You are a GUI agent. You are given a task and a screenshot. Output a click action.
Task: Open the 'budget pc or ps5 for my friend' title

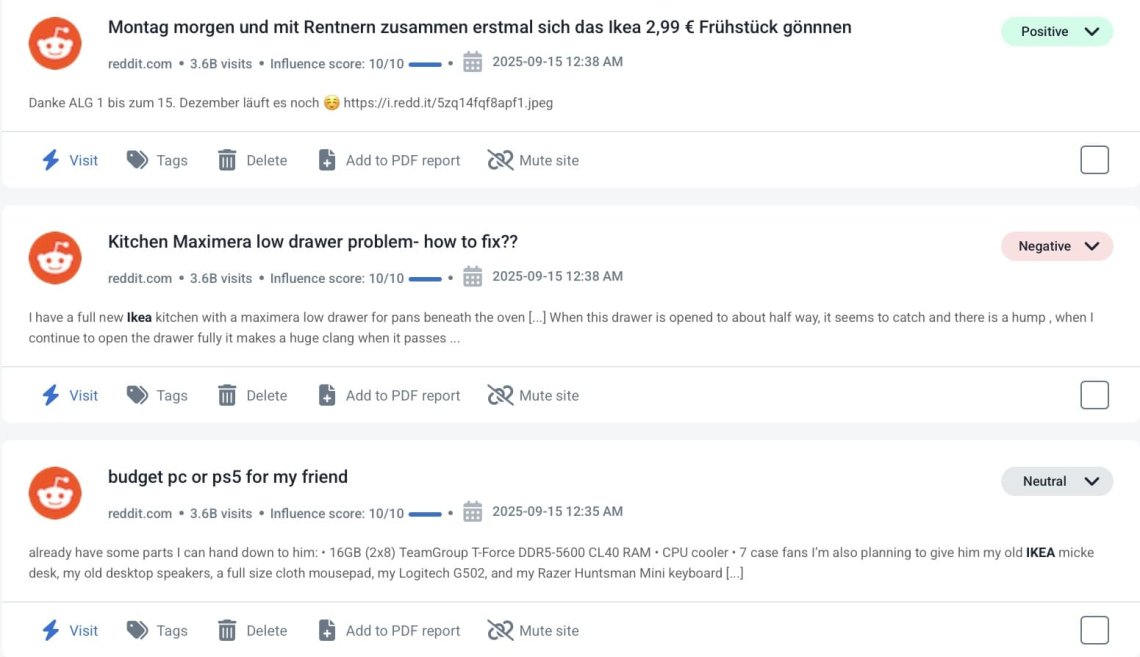(x=228, y=477)
